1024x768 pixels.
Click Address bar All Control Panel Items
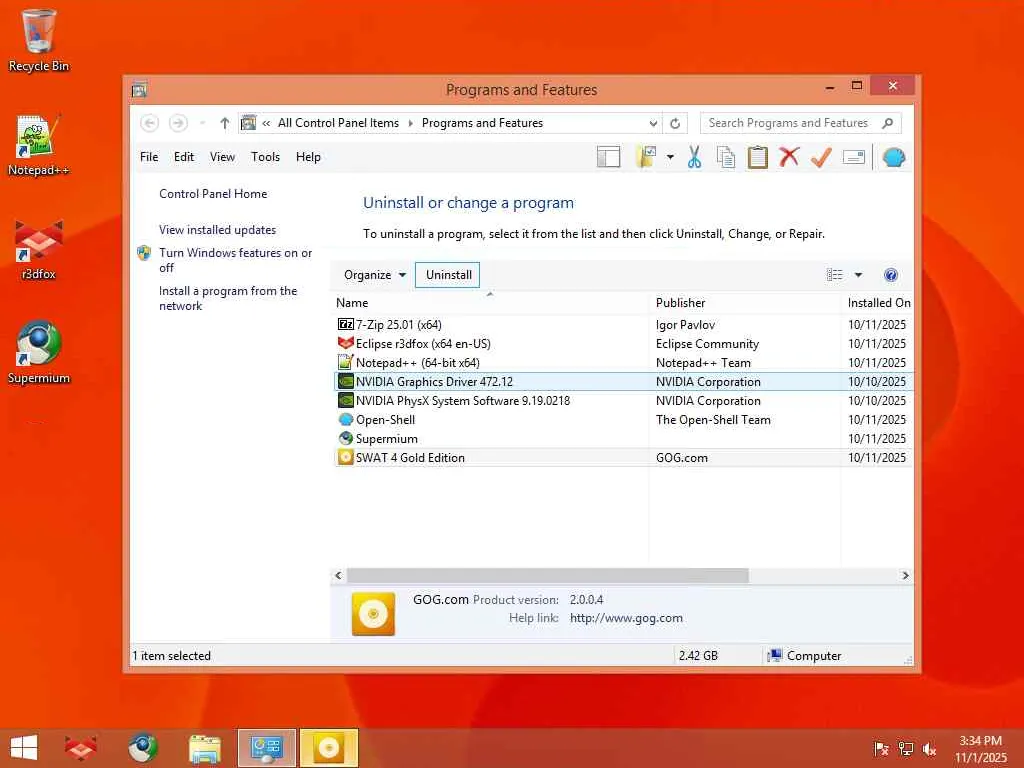[x=338, y=123]
